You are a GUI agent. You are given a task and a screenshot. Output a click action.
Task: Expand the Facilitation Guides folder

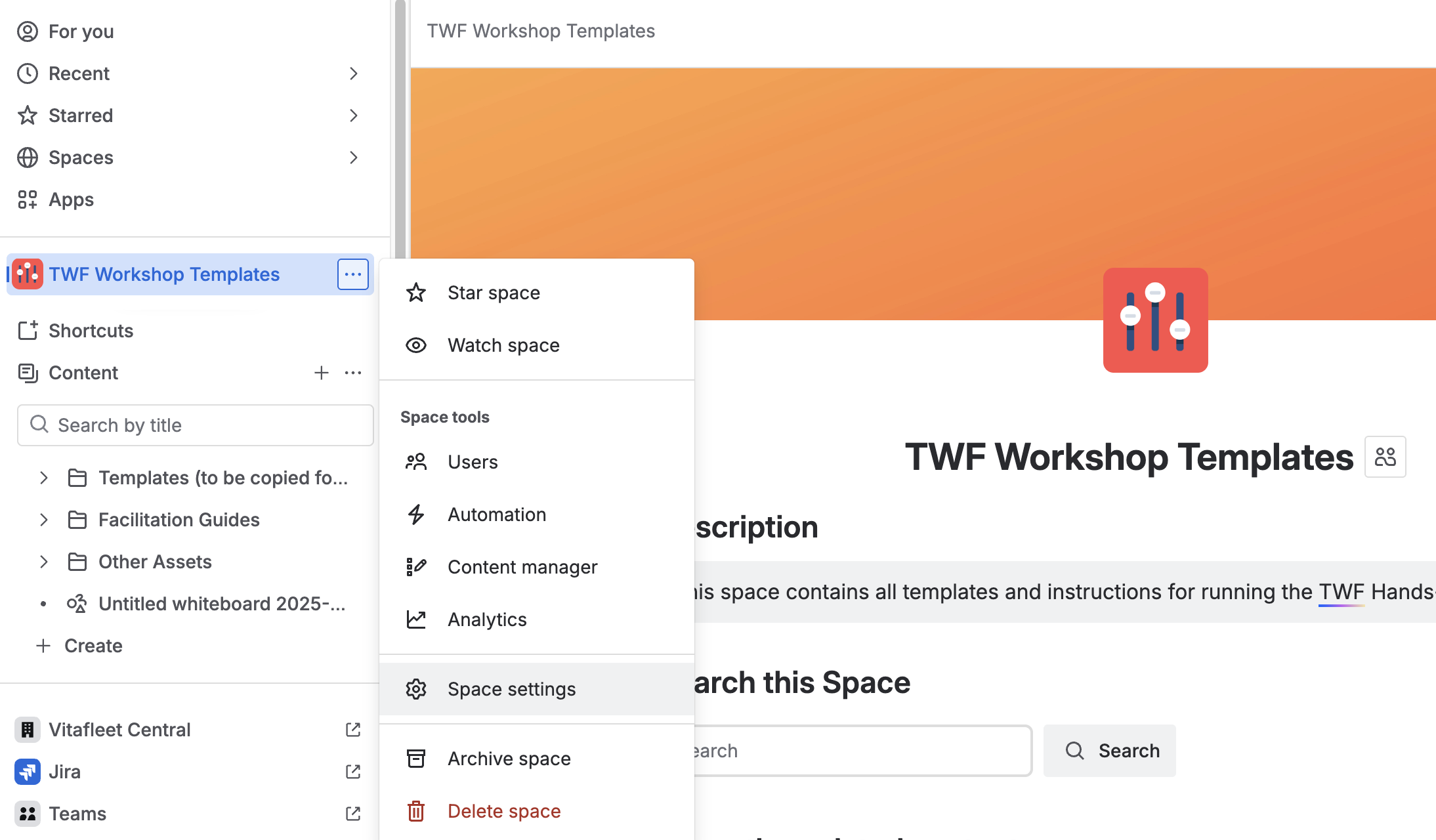pos(44,520)
